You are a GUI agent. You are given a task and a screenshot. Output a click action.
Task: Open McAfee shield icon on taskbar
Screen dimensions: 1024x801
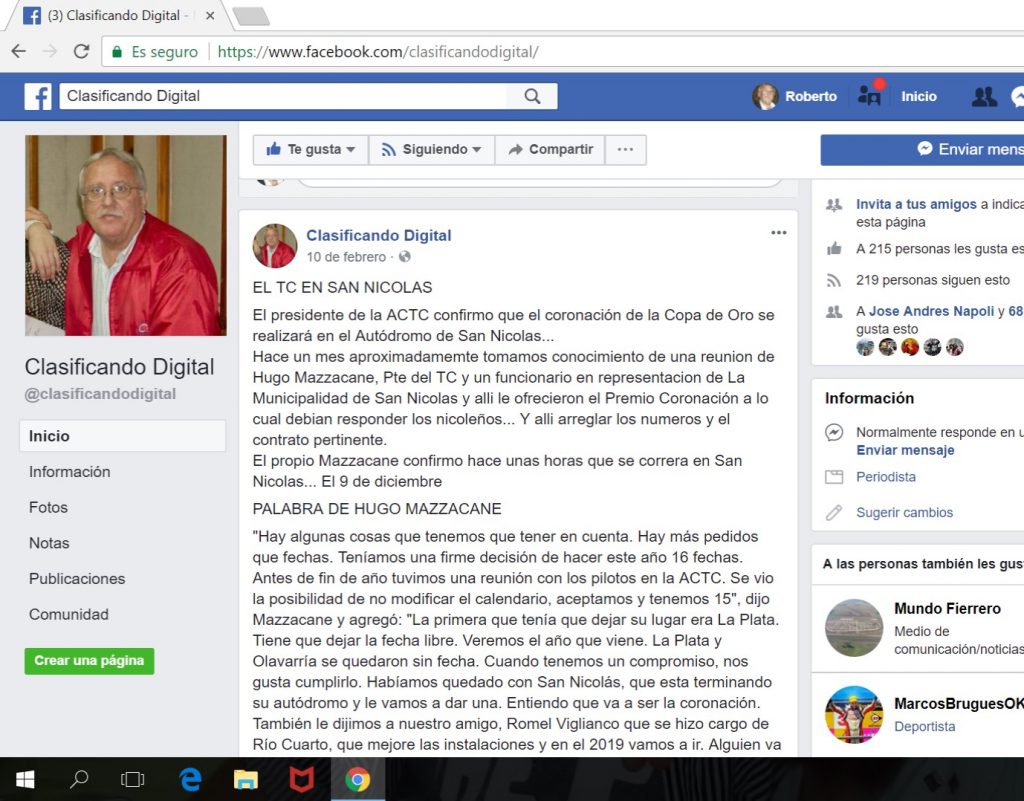click(301, 779)
